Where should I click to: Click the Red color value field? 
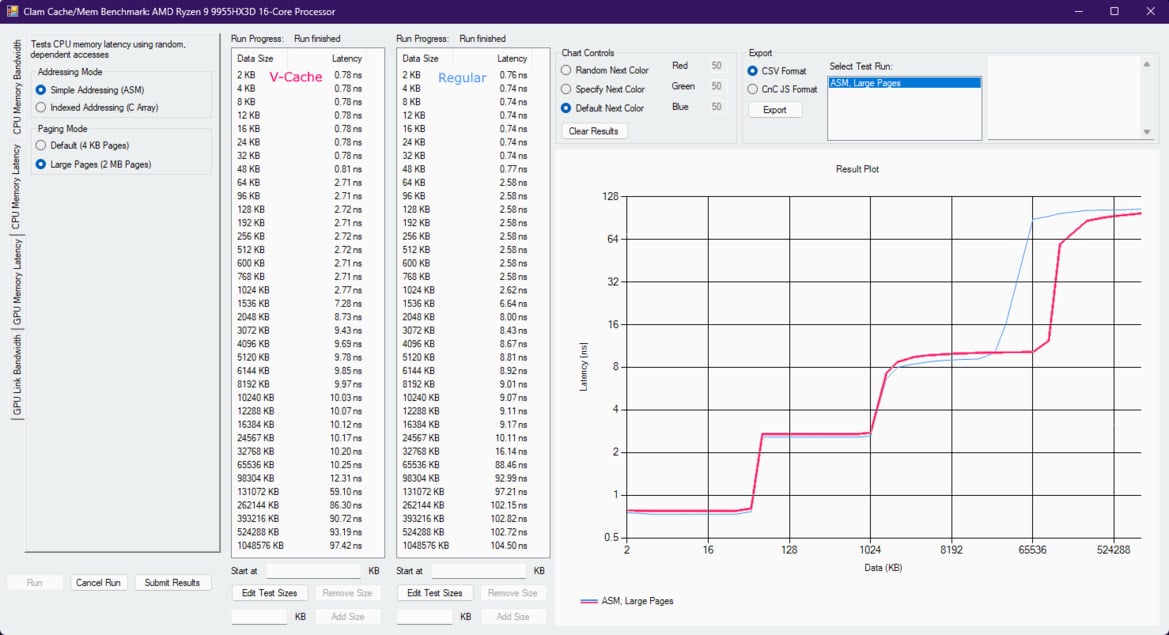(x=716, y=66)
